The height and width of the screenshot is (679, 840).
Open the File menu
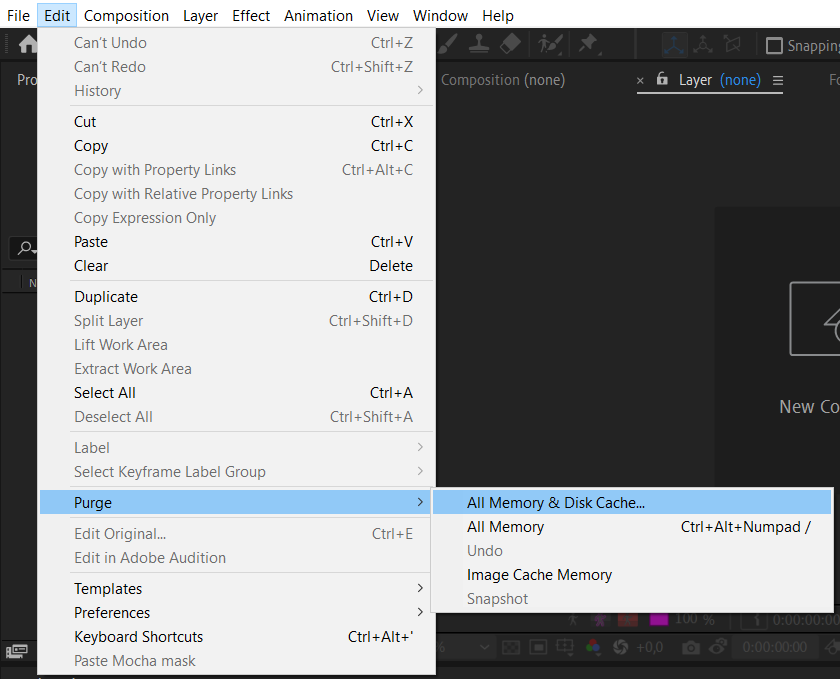pyautogui.click(x=18, y=16)
